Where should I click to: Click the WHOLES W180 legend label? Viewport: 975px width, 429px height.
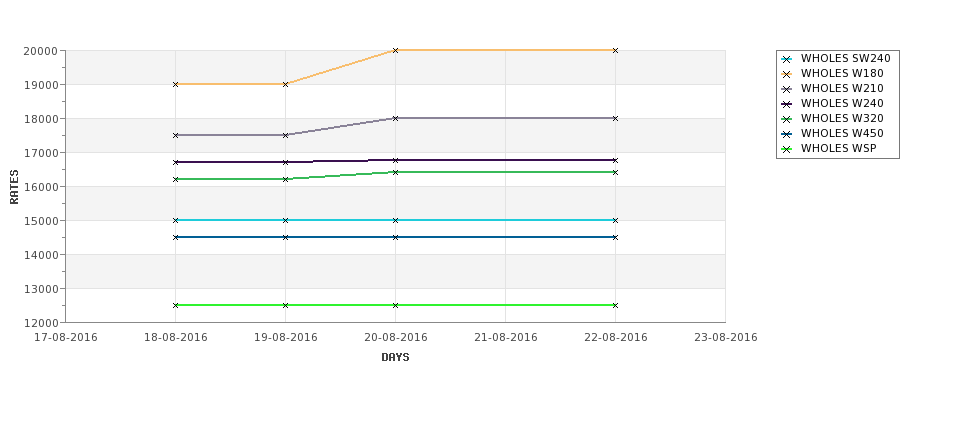(x=842, y=73)
